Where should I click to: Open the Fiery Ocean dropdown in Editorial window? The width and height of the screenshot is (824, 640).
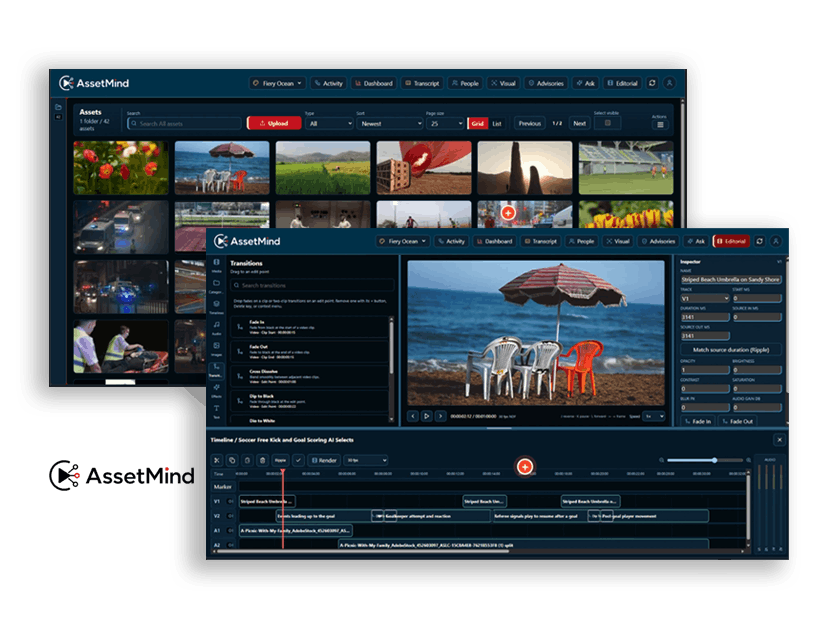[403, 241]
